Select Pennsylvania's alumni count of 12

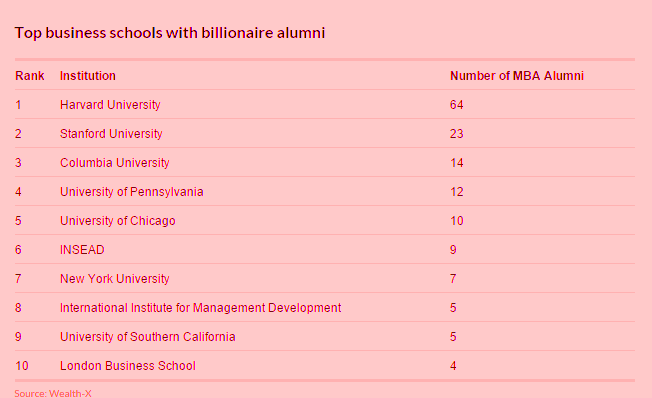[457, 192]
